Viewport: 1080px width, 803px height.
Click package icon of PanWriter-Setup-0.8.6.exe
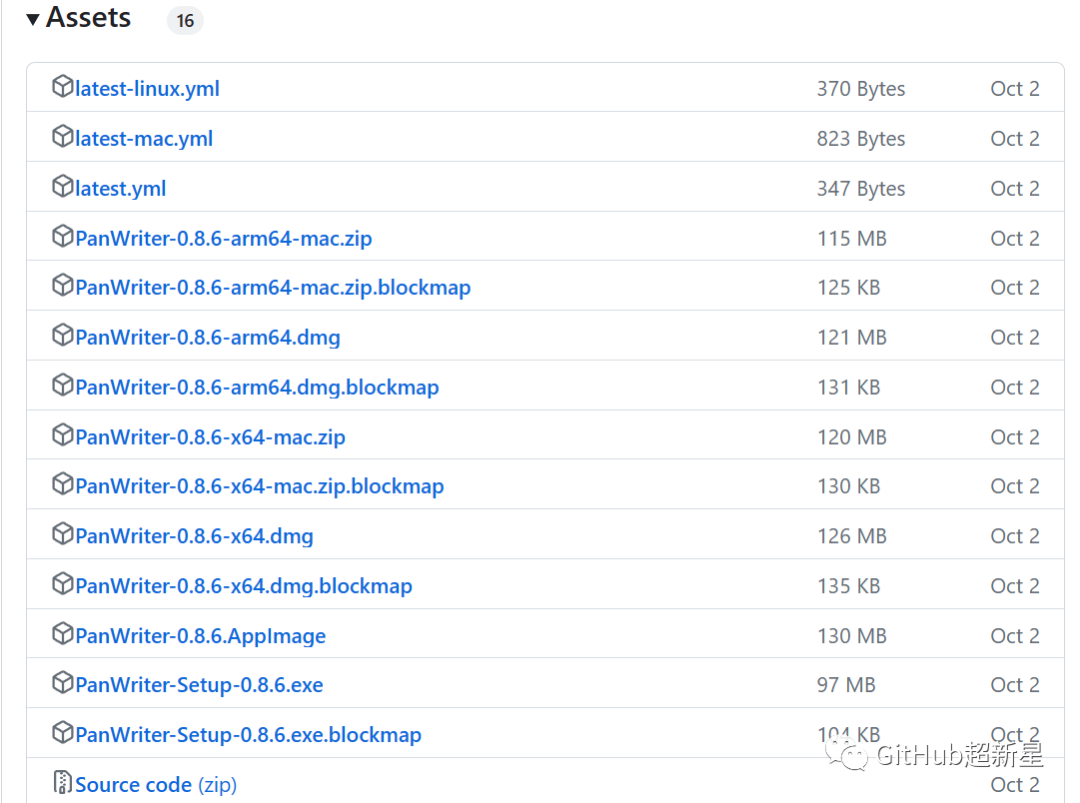coord(63,682)
